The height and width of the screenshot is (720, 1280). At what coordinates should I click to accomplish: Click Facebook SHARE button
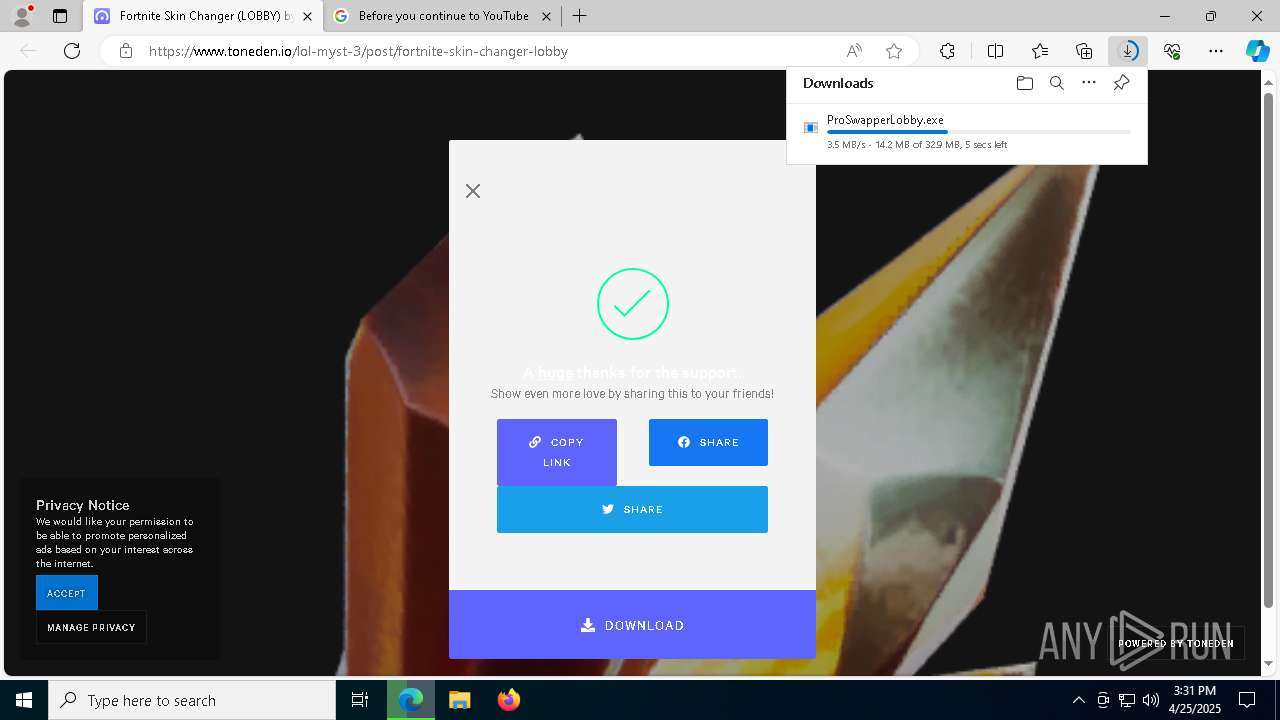click(708, 442)
